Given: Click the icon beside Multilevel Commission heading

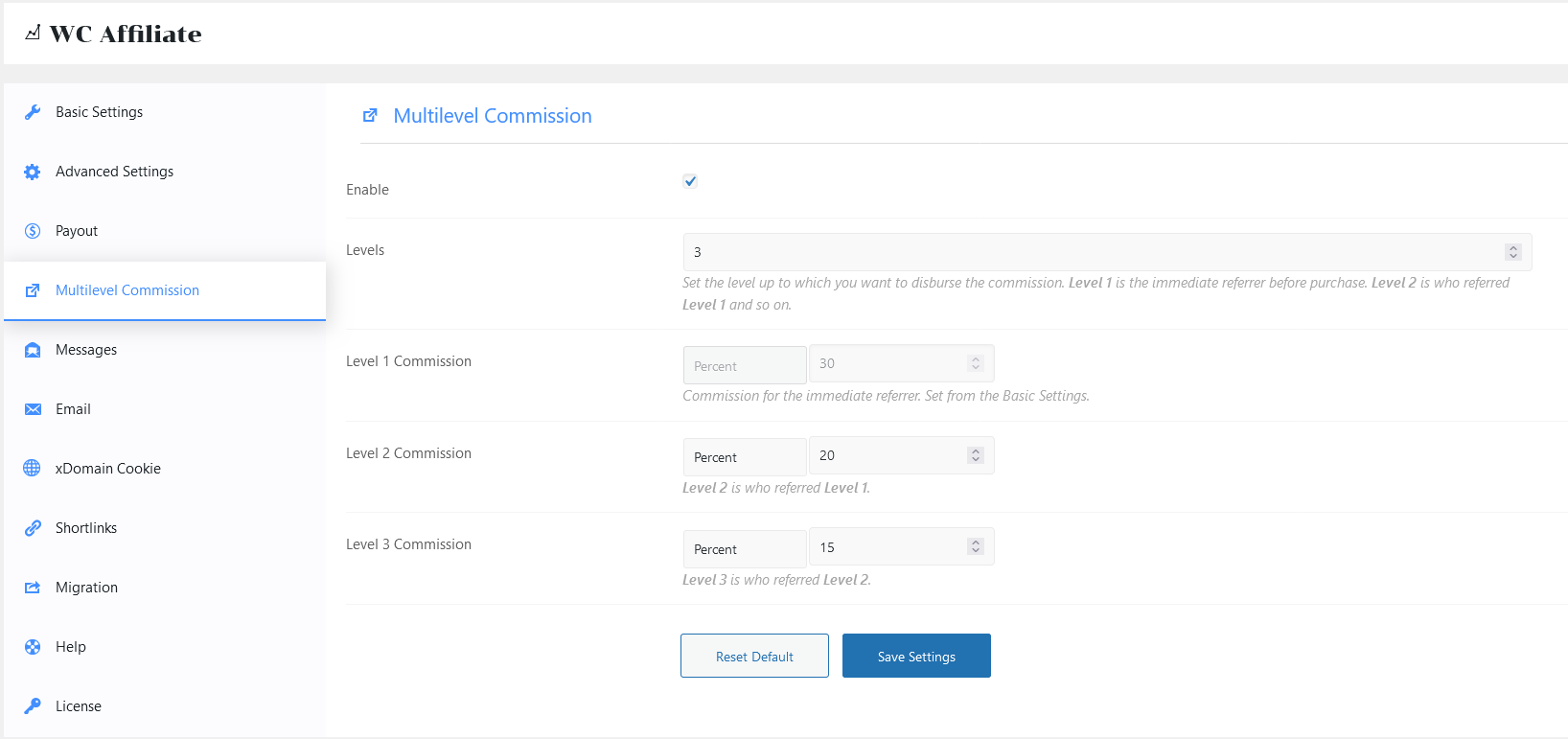Looking at the screenshot, I should 370,116.
